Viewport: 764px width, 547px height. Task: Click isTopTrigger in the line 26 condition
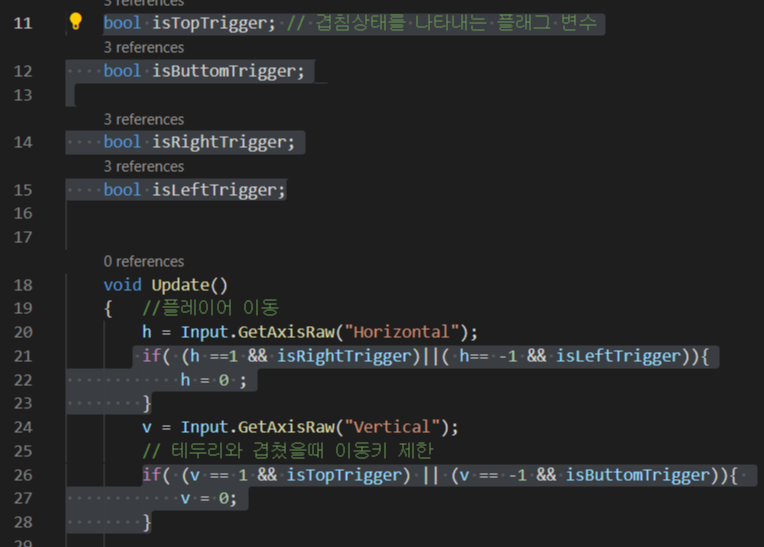pyautogui.click(x=344, y=475)
